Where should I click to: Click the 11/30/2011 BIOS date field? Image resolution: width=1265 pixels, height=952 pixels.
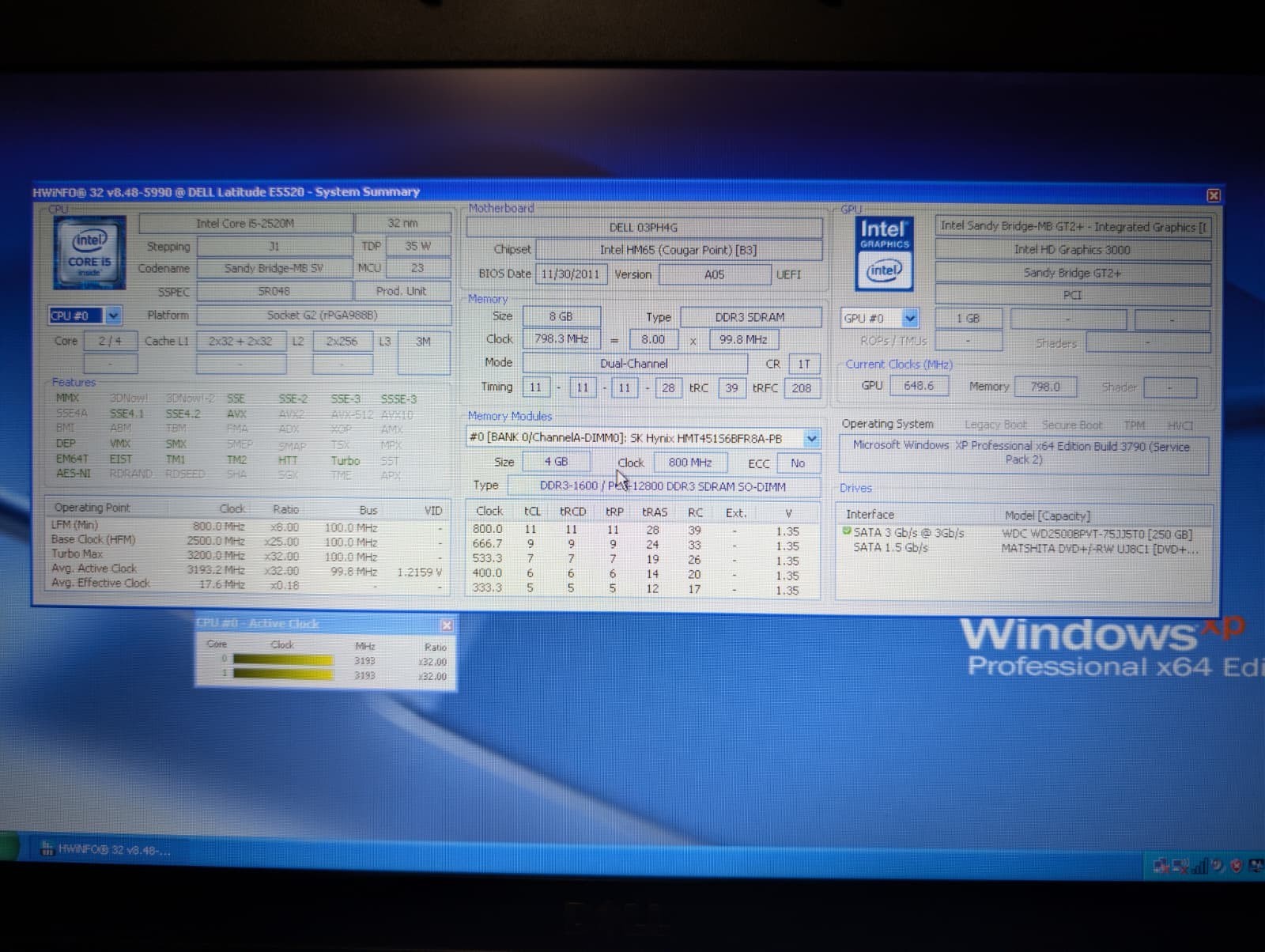click(570, 274)
